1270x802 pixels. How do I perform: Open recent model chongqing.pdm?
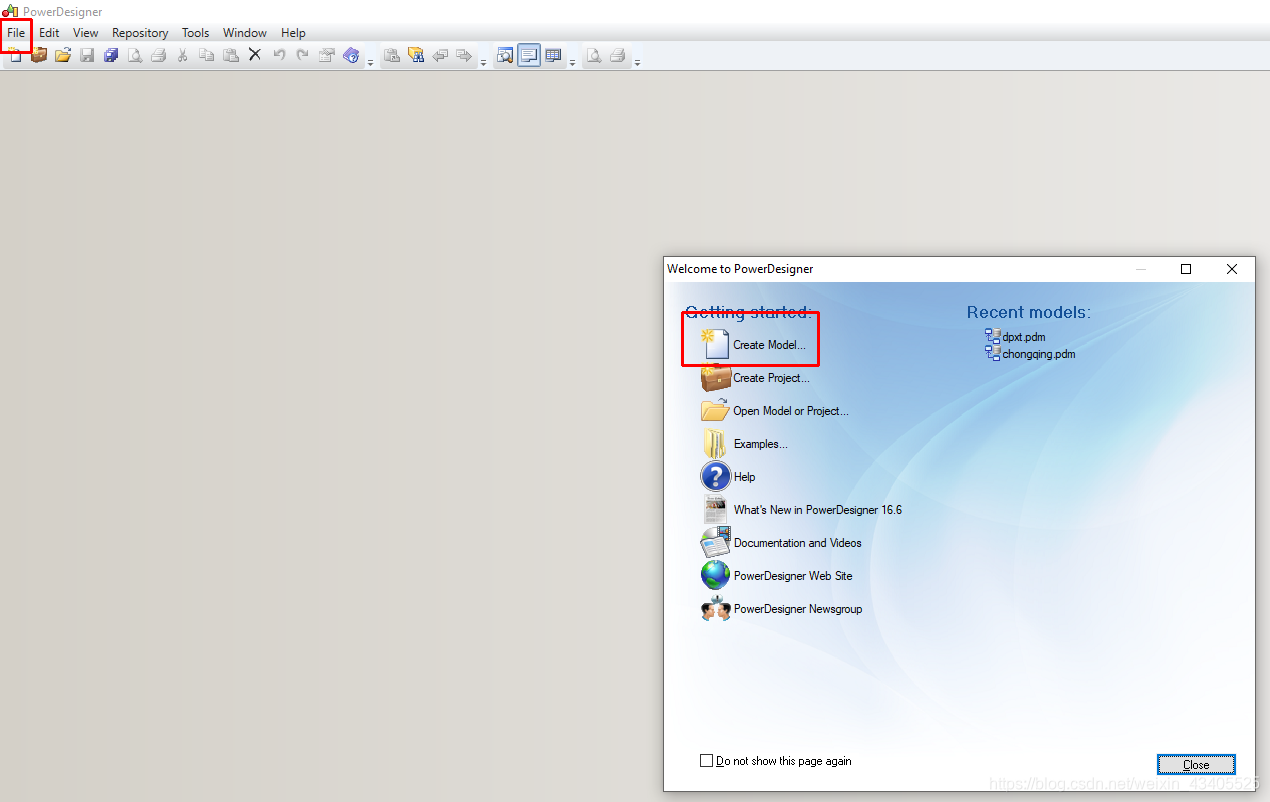(x=1039, y=354)
